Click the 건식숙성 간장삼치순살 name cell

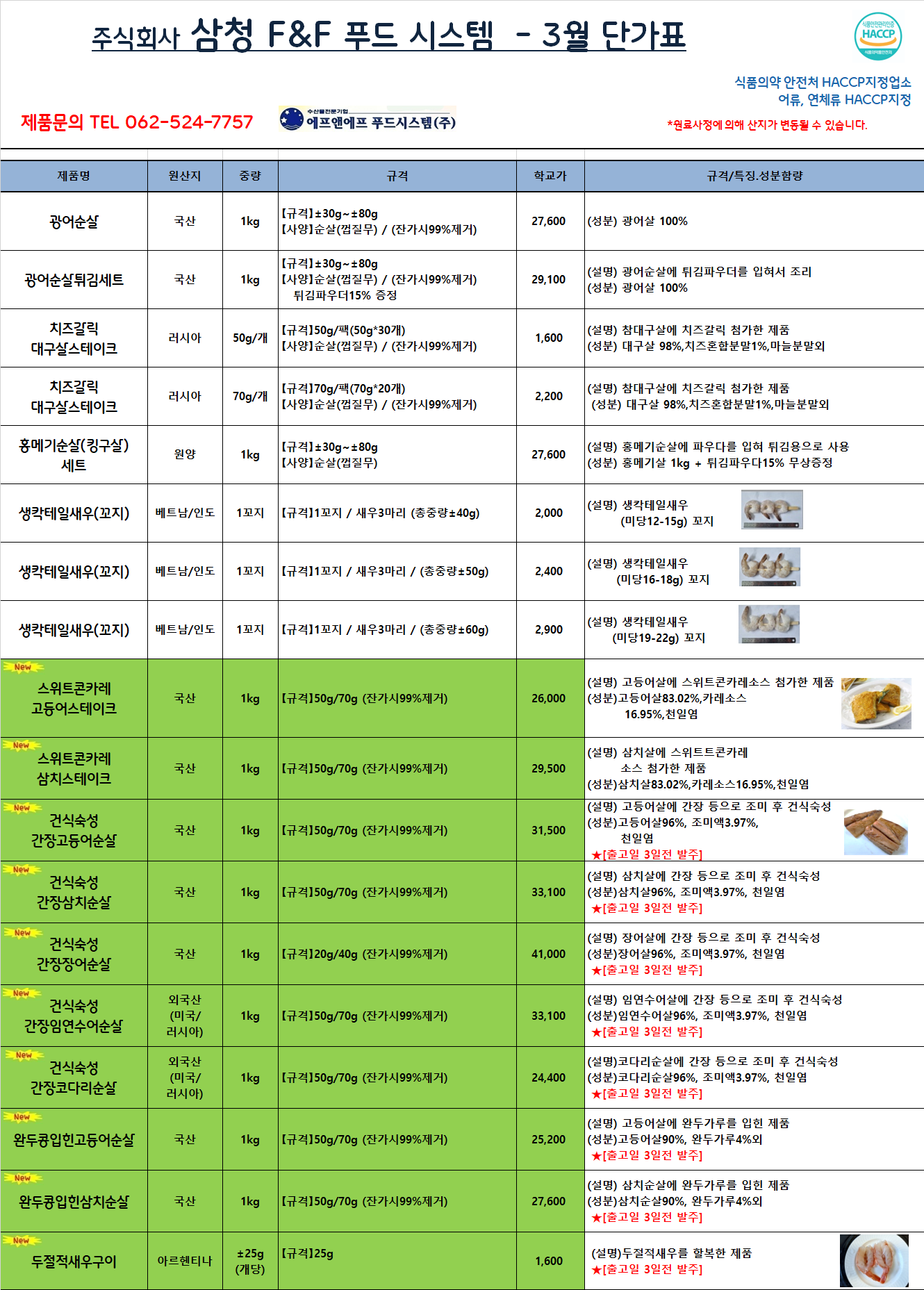(74, 892)
